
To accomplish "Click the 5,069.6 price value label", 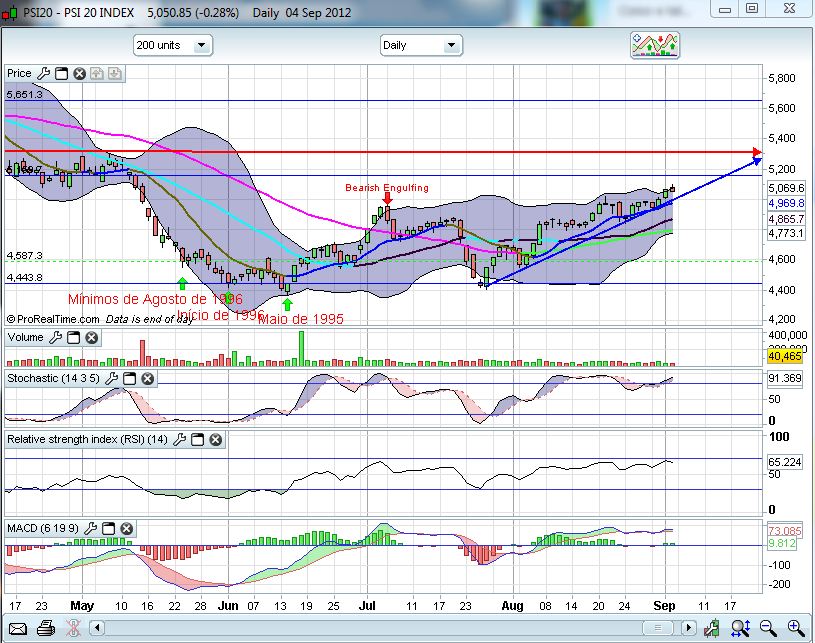I will point(786,188).
